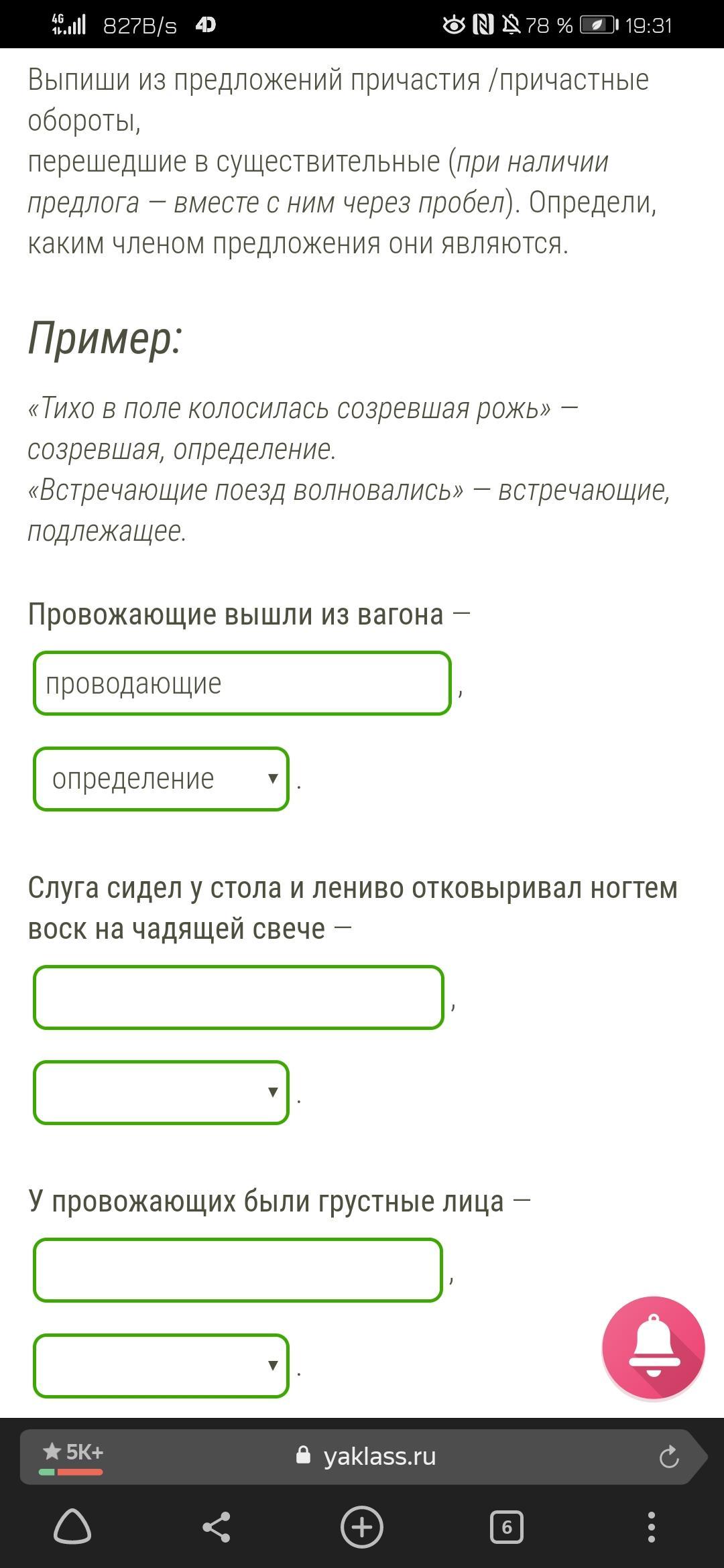
Task: Expand the dropdown under the candle sentence
Action: point(161,1092)
